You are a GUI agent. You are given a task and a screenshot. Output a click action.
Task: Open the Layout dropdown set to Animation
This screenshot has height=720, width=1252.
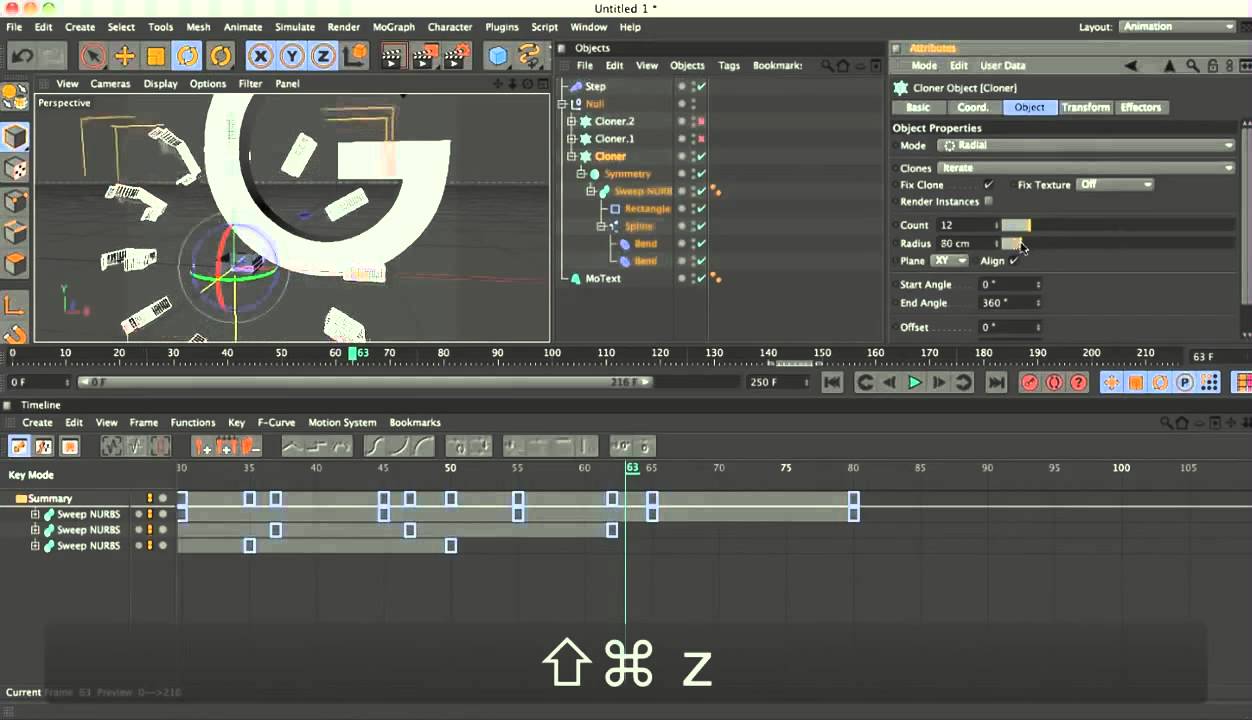[x=1177, y=27]
